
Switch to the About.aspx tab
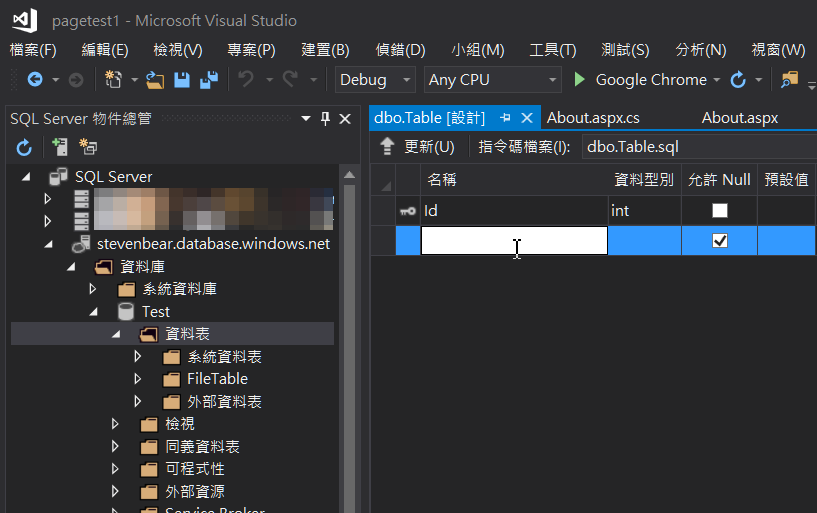tap(739, 118)
